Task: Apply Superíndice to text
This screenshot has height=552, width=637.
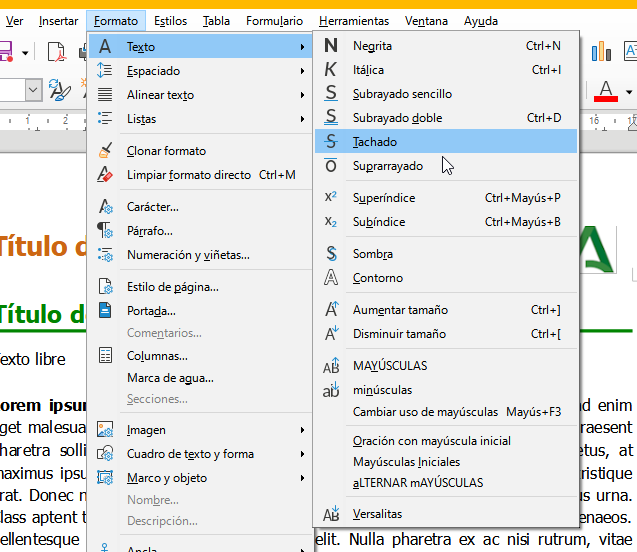Action: [383, 198]
